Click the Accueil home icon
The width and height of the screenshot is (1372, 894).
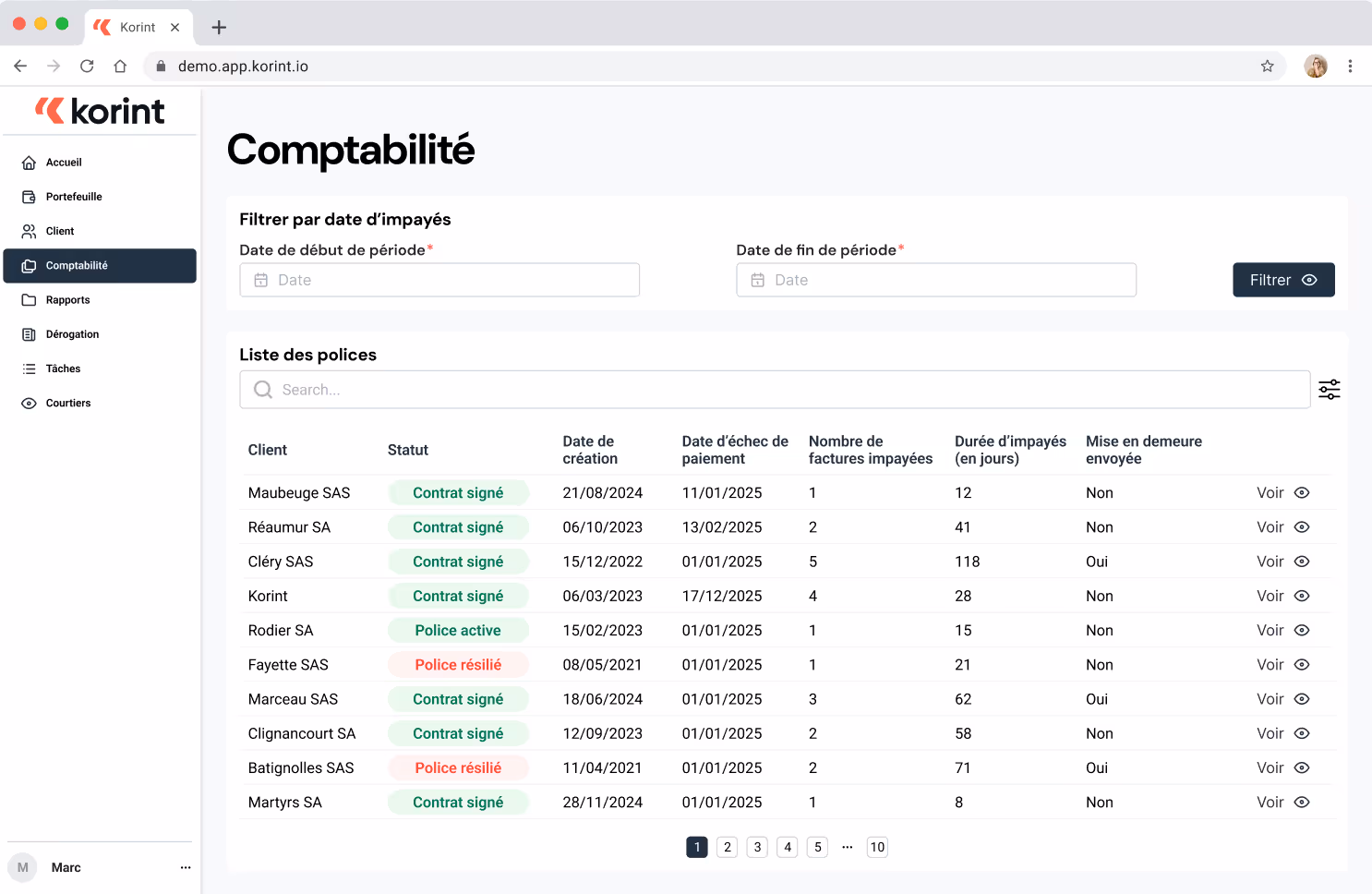coord(29,163)
